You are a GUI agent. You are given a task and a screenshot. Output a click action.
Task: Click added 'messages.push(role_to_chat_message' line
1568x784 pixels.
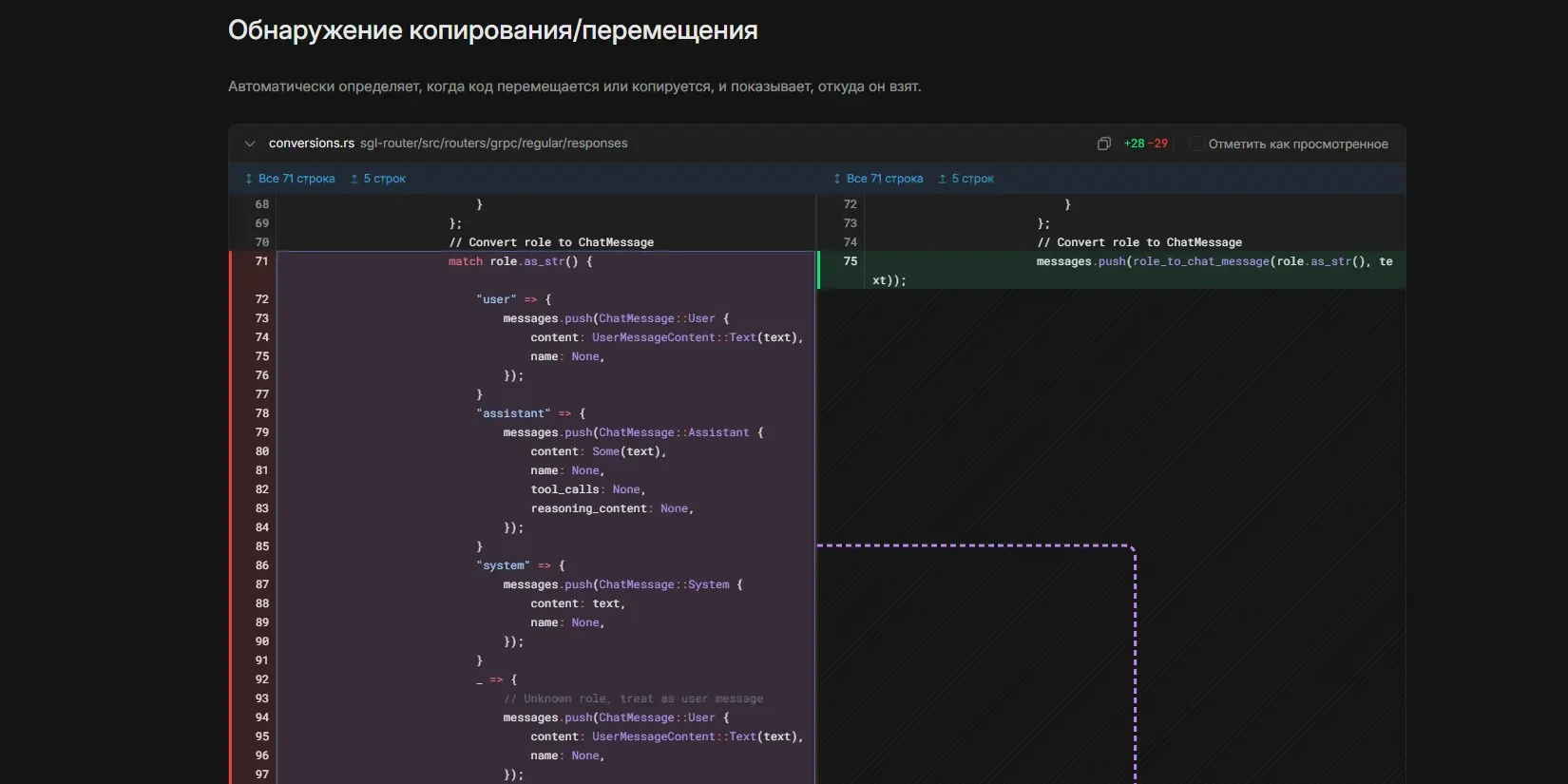pos(1214,261)
